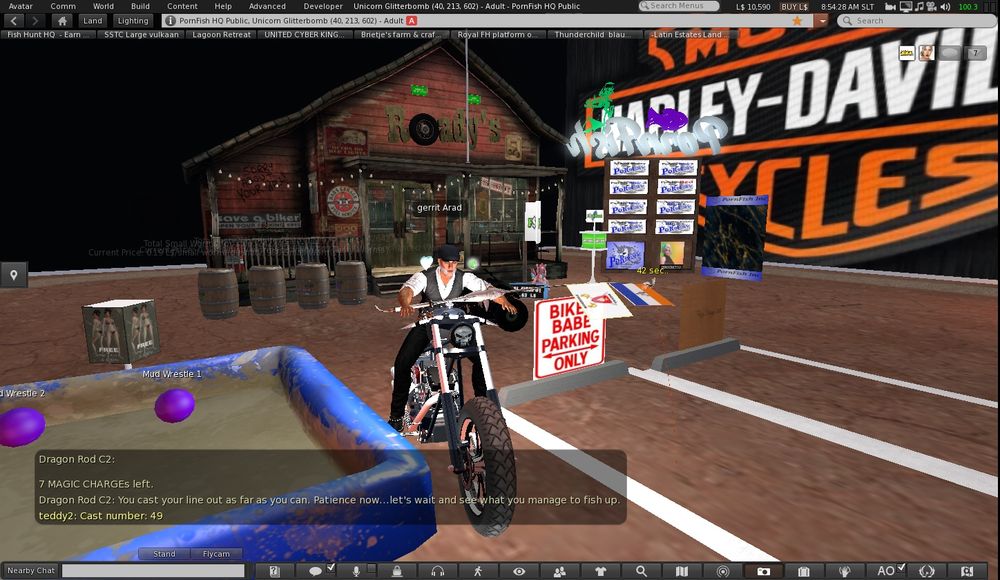Open camera controls with the eye button
Viewport: 1000px width, 580px height.
coord(519,571)
